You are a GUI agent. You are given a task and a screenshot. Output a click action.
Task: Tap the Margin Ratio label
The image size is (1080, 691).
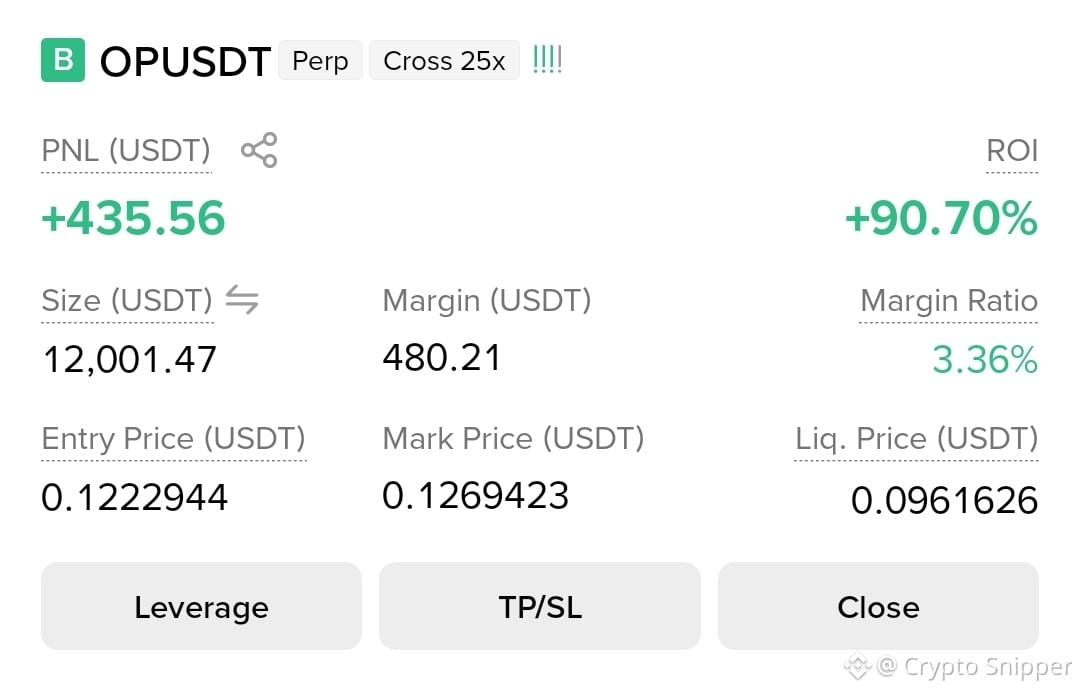tap(948, 300)
